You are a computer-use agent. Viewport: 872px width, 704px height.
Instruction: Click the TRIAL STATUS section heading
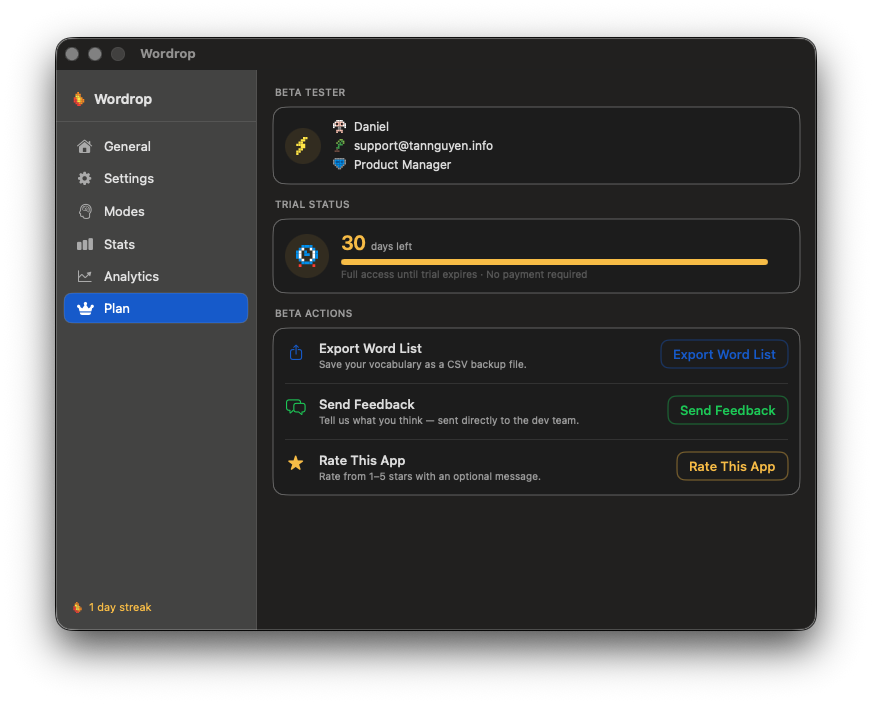[x=312, y=204]
